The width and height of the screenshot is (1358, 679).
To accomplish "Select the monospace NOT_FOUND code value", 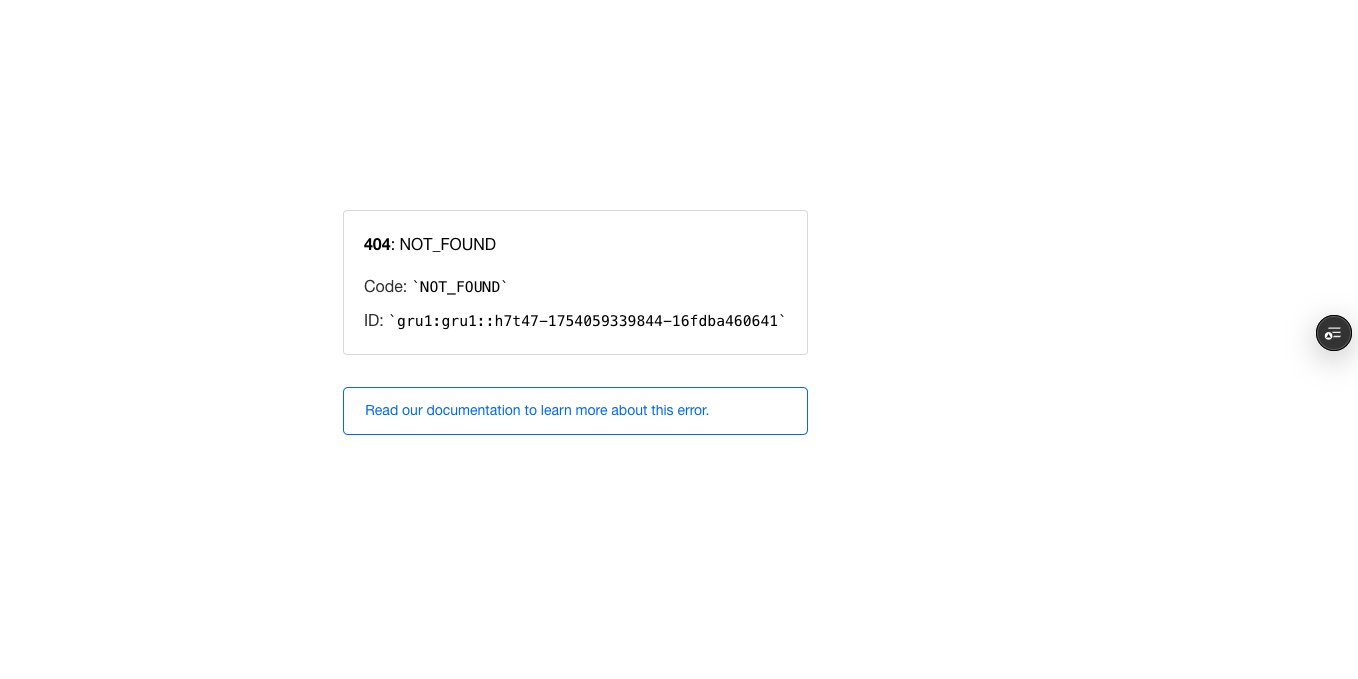I will tap(460, 287).
